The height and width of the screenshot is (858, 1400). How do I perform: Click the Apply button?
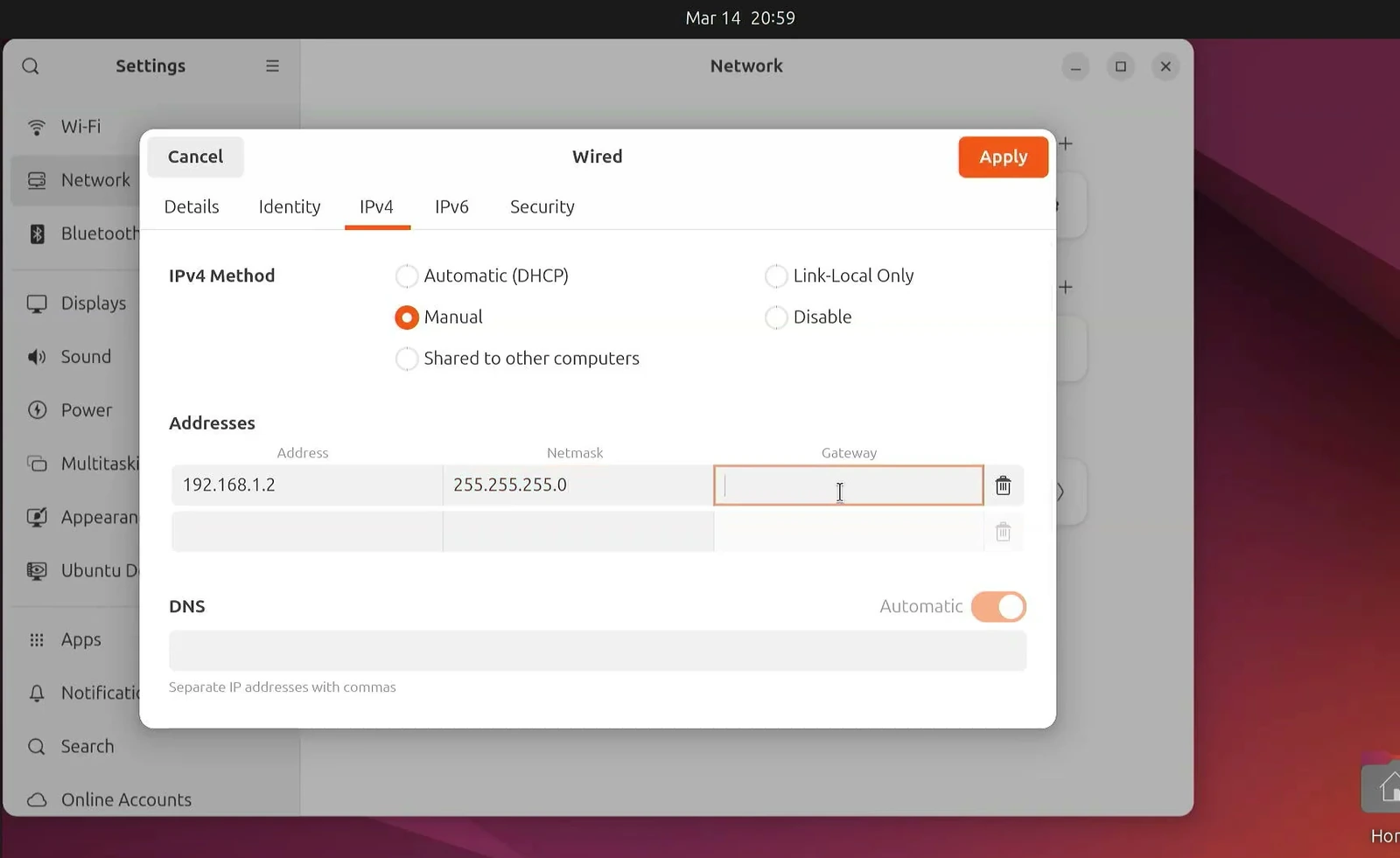[x=1004, y=157]
